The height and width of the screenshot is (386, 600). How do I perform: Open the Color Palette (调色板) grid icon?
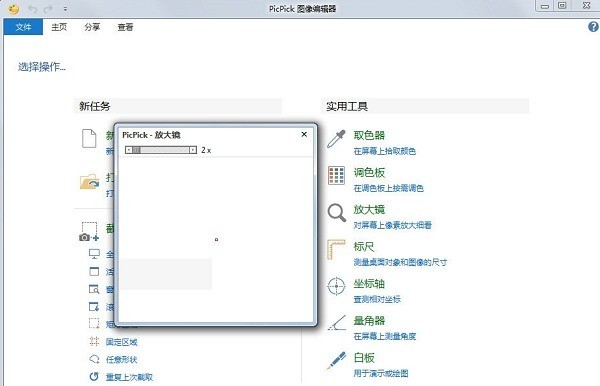pos(336,176)
